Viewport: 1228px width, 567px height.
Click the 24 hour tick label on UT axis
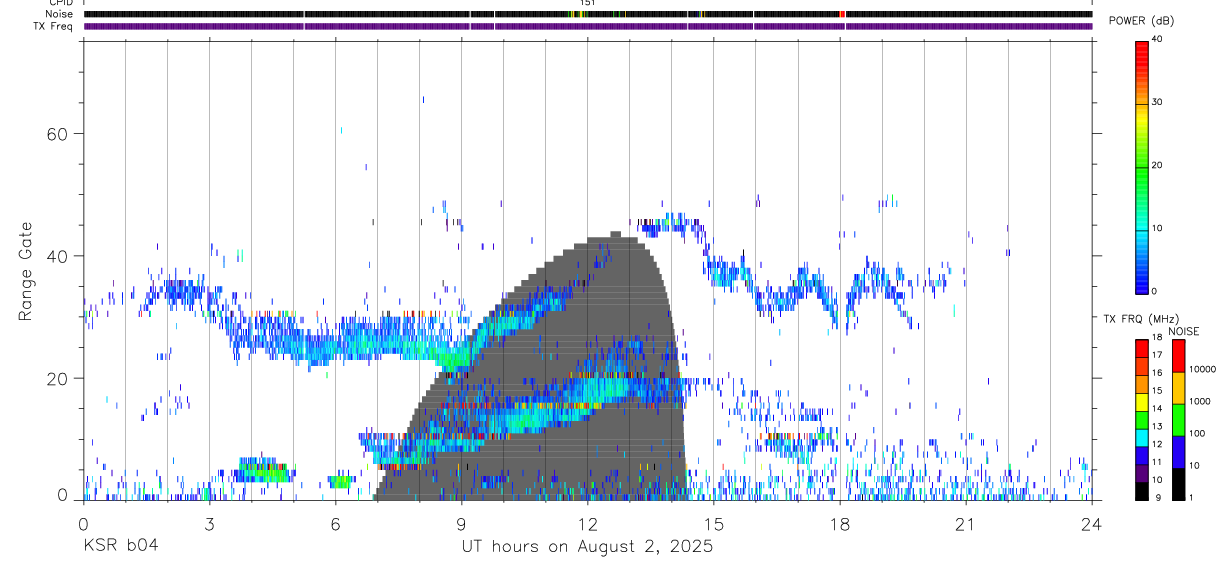(1091, 524)
